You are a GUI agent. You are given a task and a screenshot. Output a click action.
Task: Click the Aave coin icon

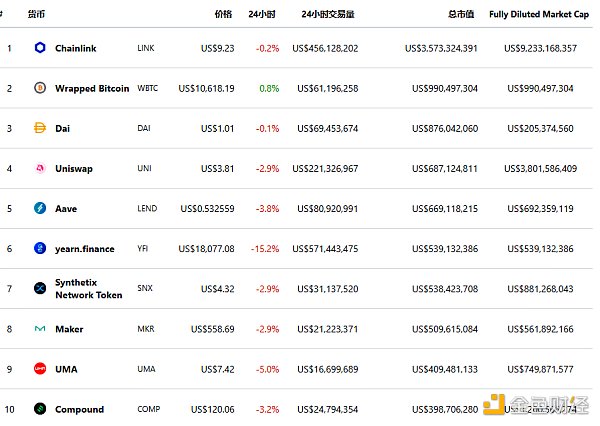(x=40, y=208)
